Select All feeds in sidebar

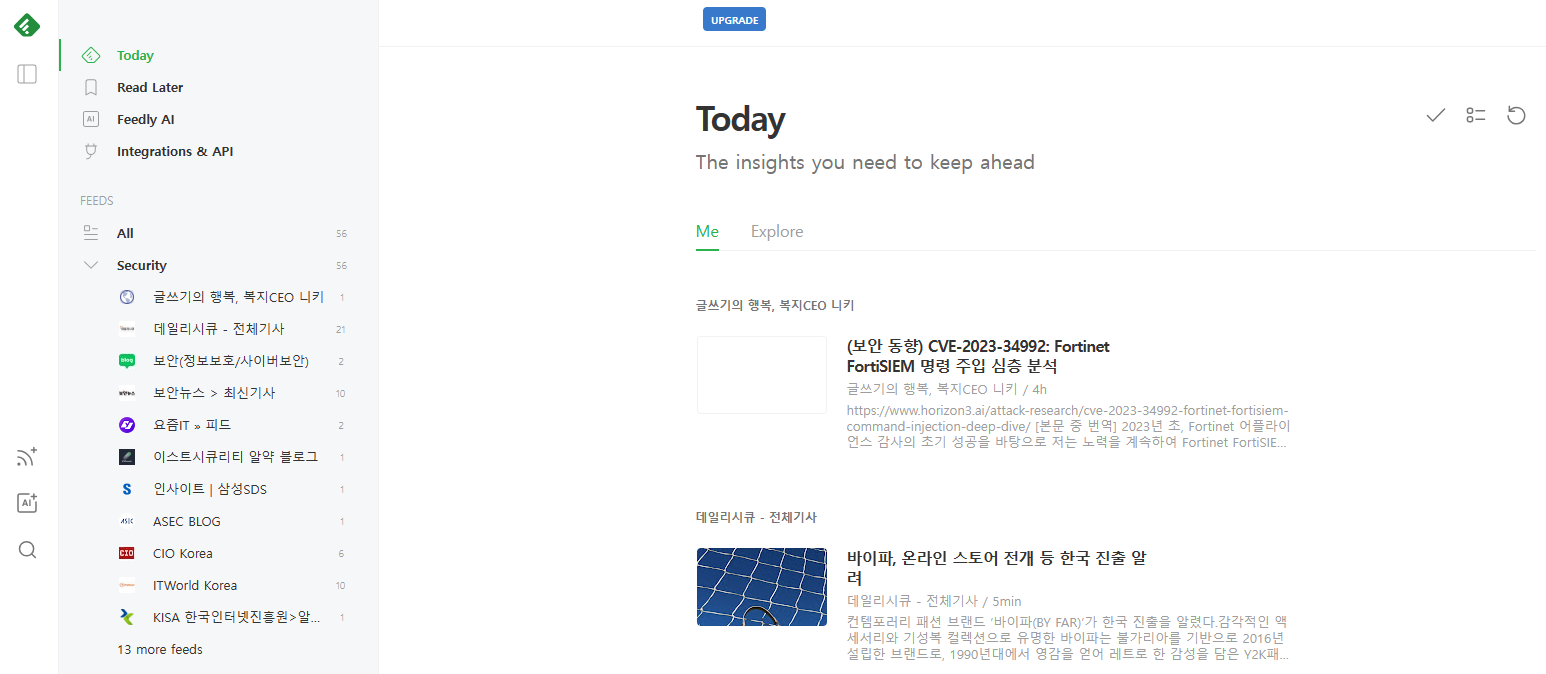click(x=125, y=233)
